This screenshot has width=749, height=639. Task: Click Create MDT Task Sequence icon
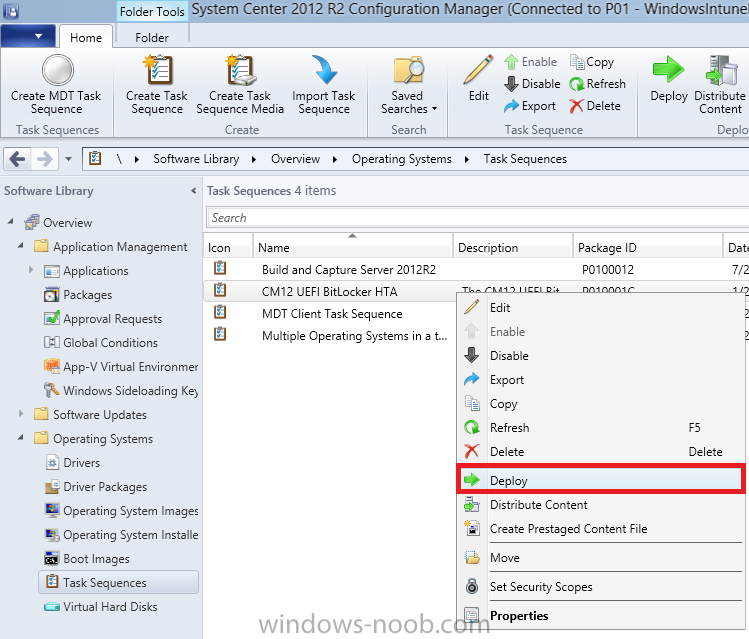(x=57, y=70)
